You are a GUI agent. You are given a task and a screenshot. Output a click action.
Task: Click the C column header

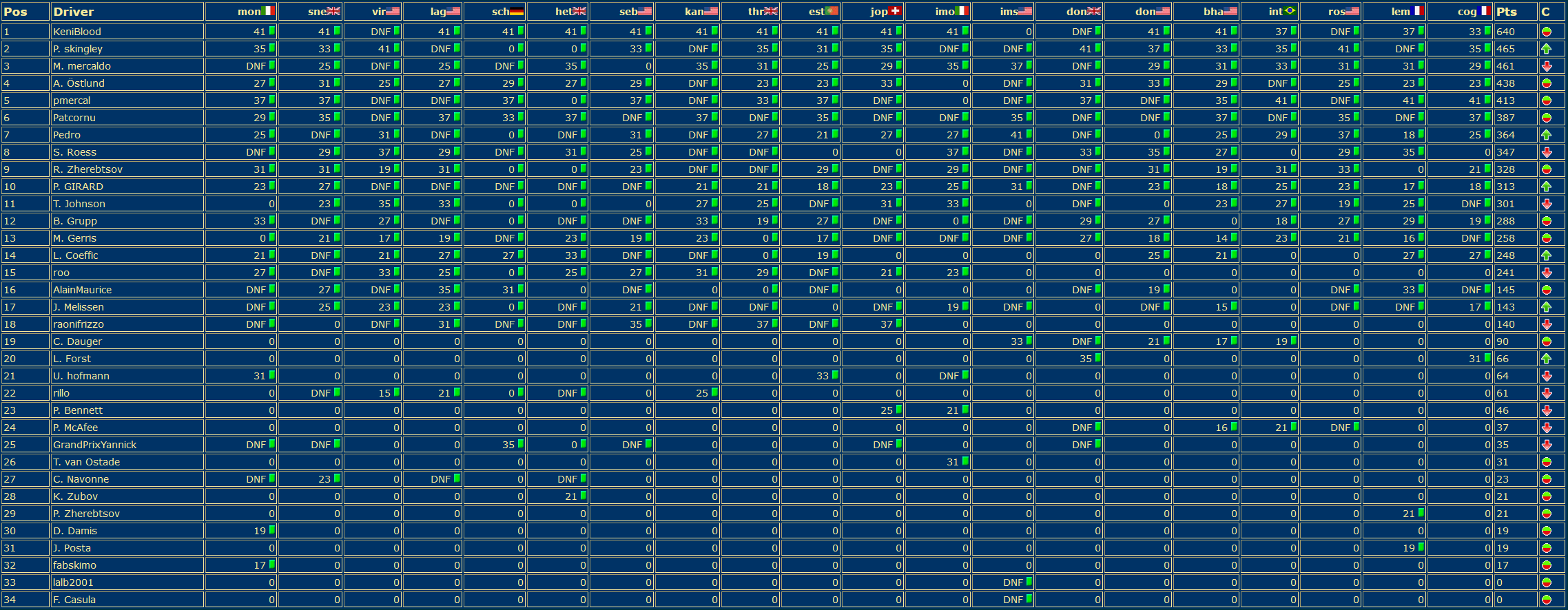tap(1545, 12)
